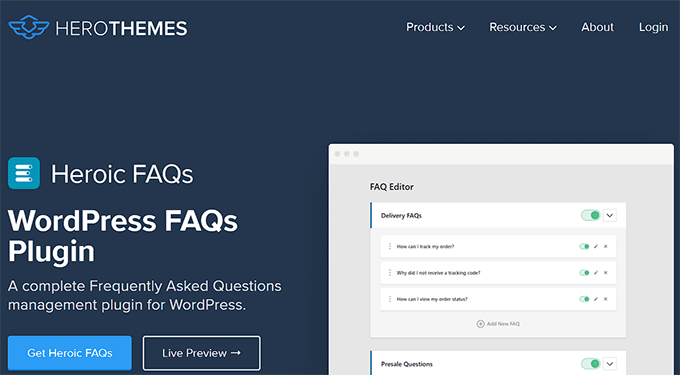Click the 'A complete Frequently Asked Questions' description
Image resolution: width=680 pixels, height=375 pixels.
point(144,295)
